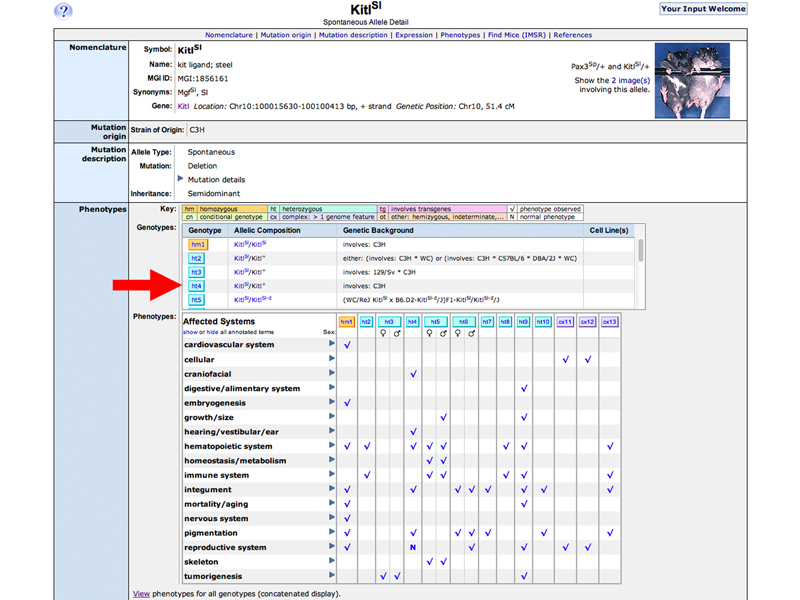800x600 pixels.
Task: Open the help question mark icon
Action: (x=63, y=11)
